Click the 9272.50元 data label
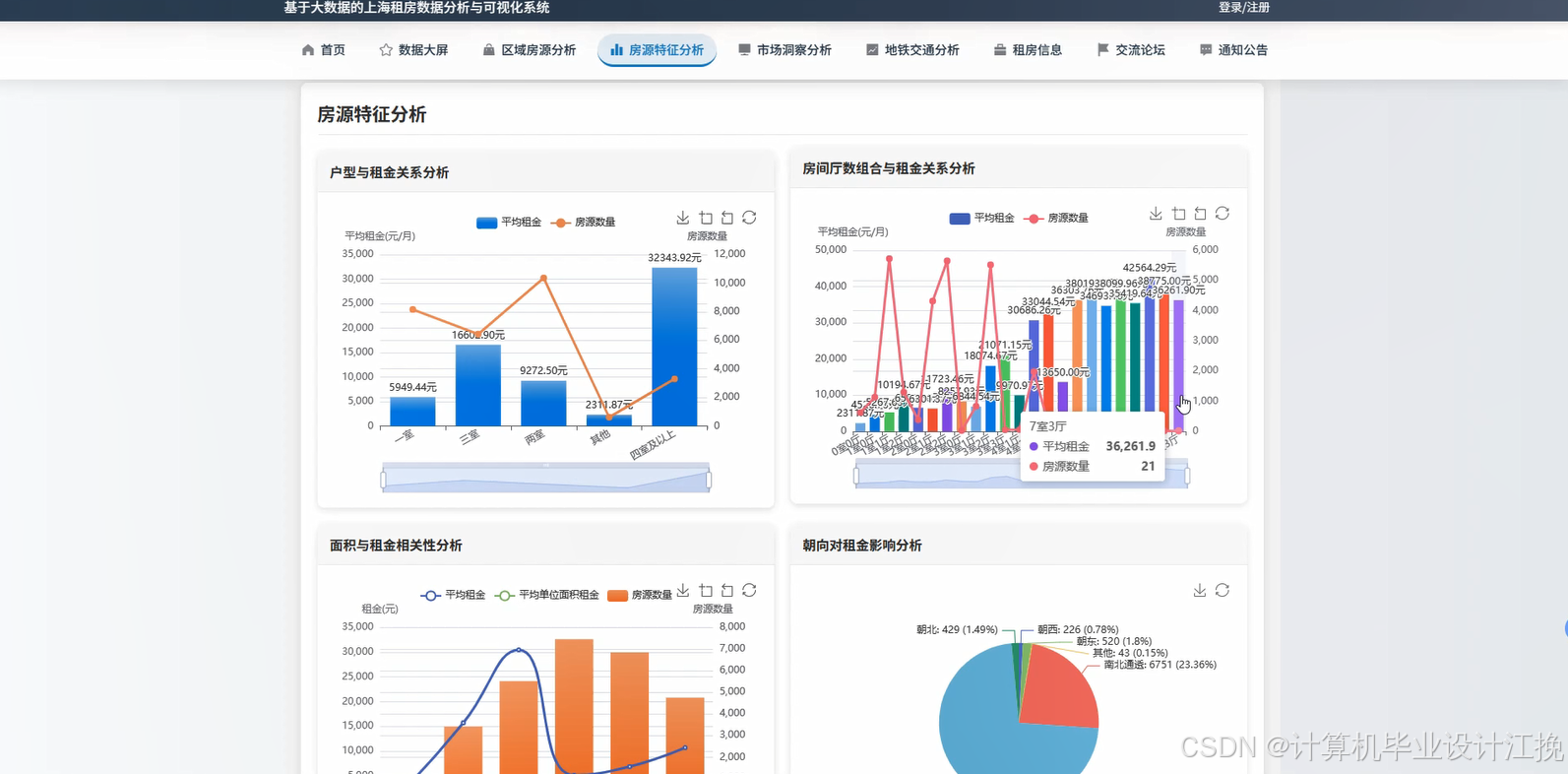This screenshot has width=1568, height=774. click(543, 370)
